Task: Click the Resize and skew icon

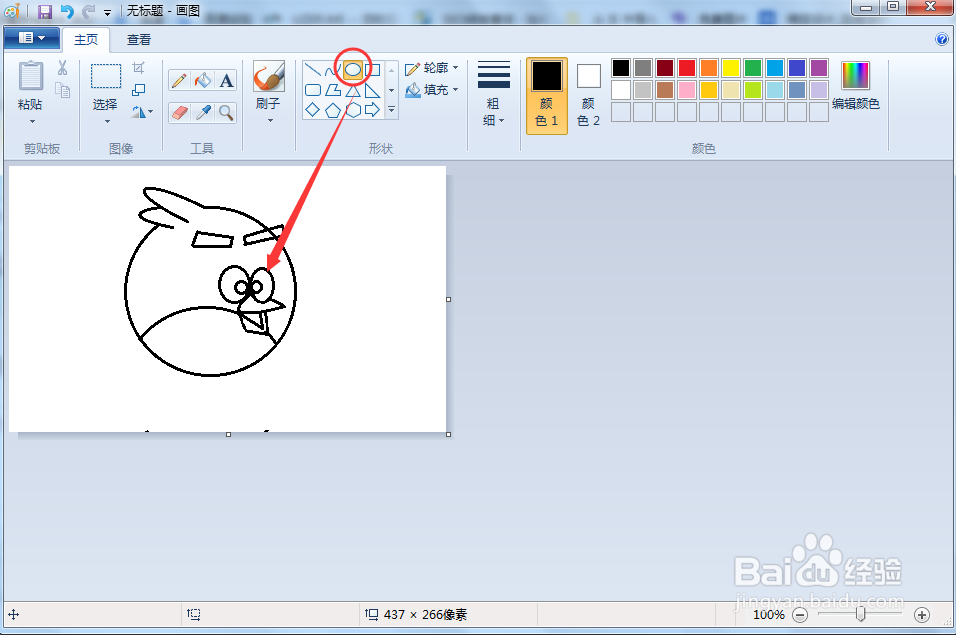Action: [138, 90]
